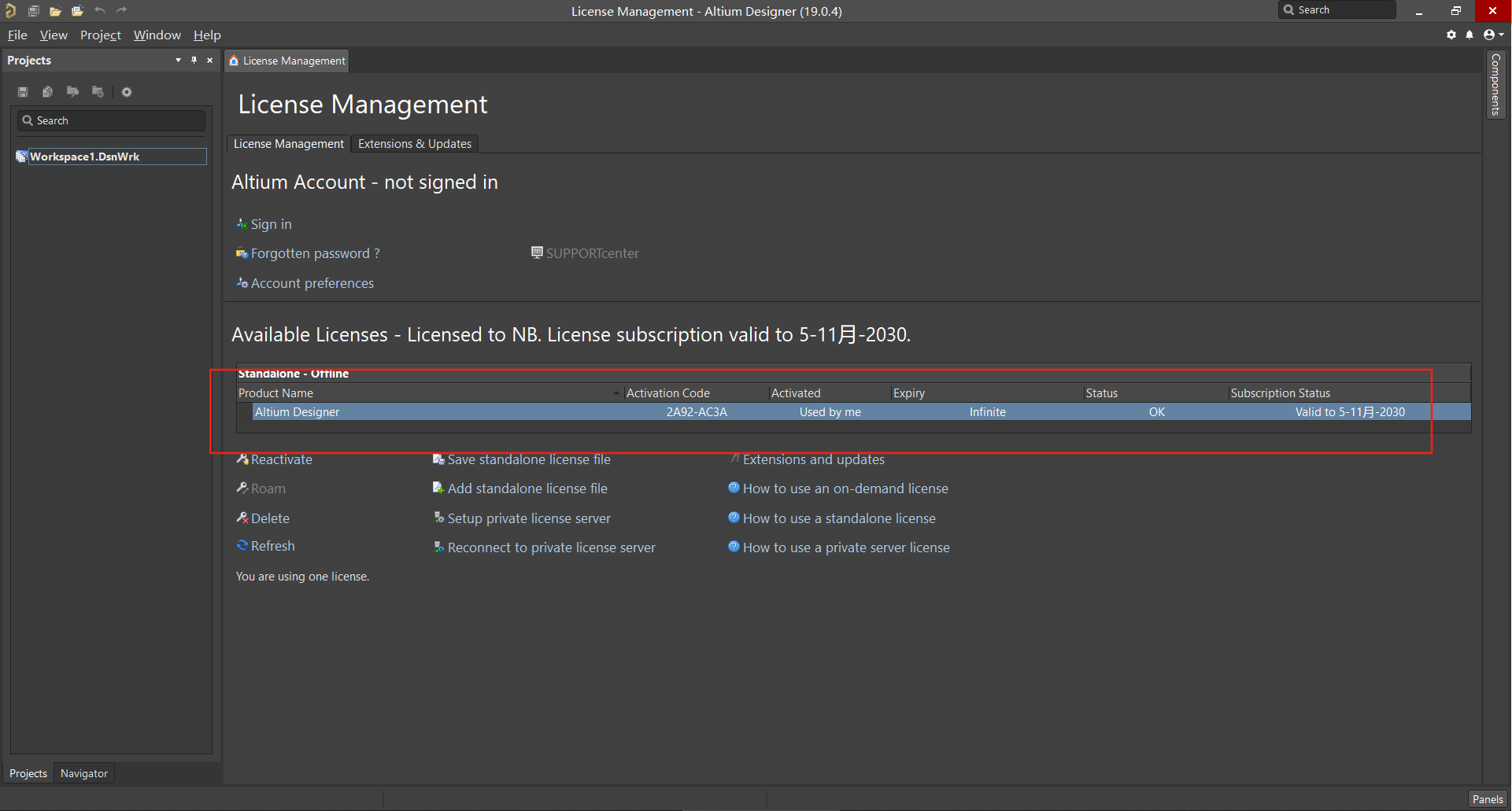This screenshot has height=811, width=1512.
Task: Click the Redo arrow icon
Action: click(122, 10)
